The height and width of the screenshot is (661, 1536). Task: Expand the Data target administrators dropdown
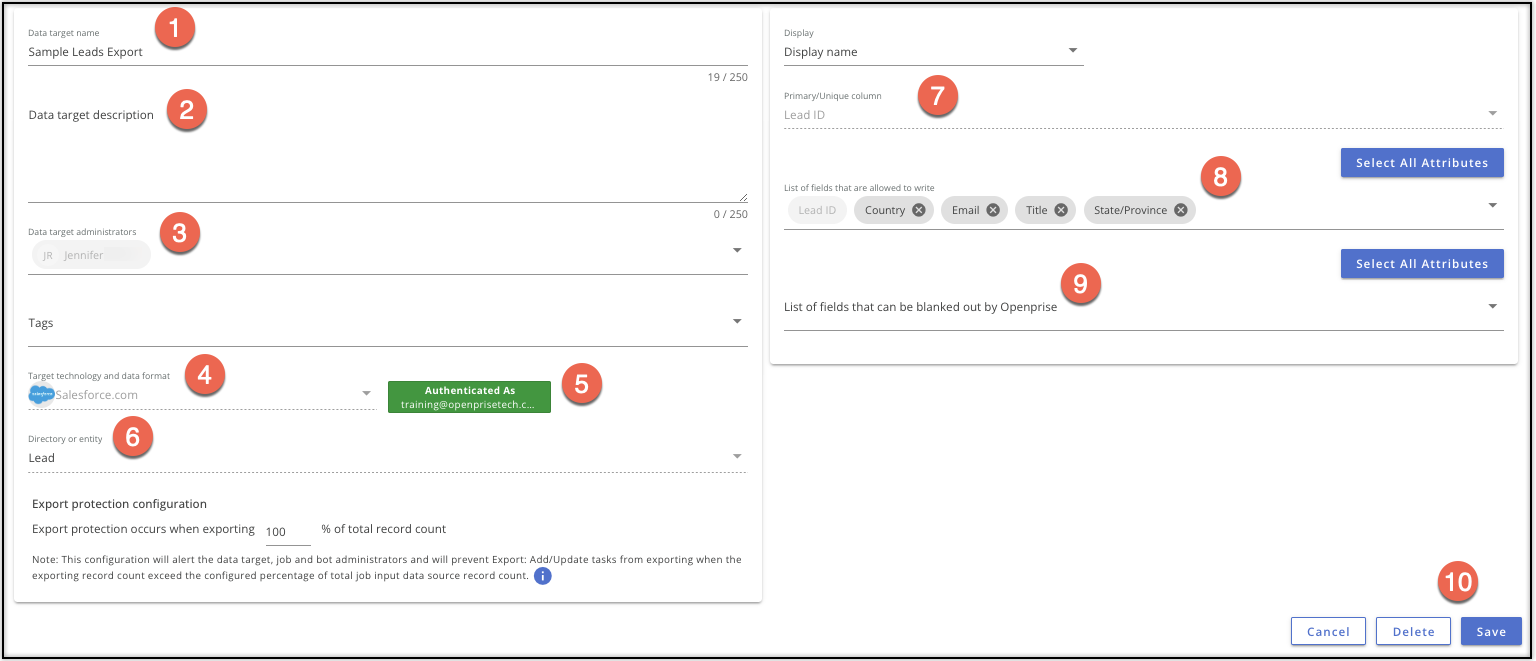737,250
